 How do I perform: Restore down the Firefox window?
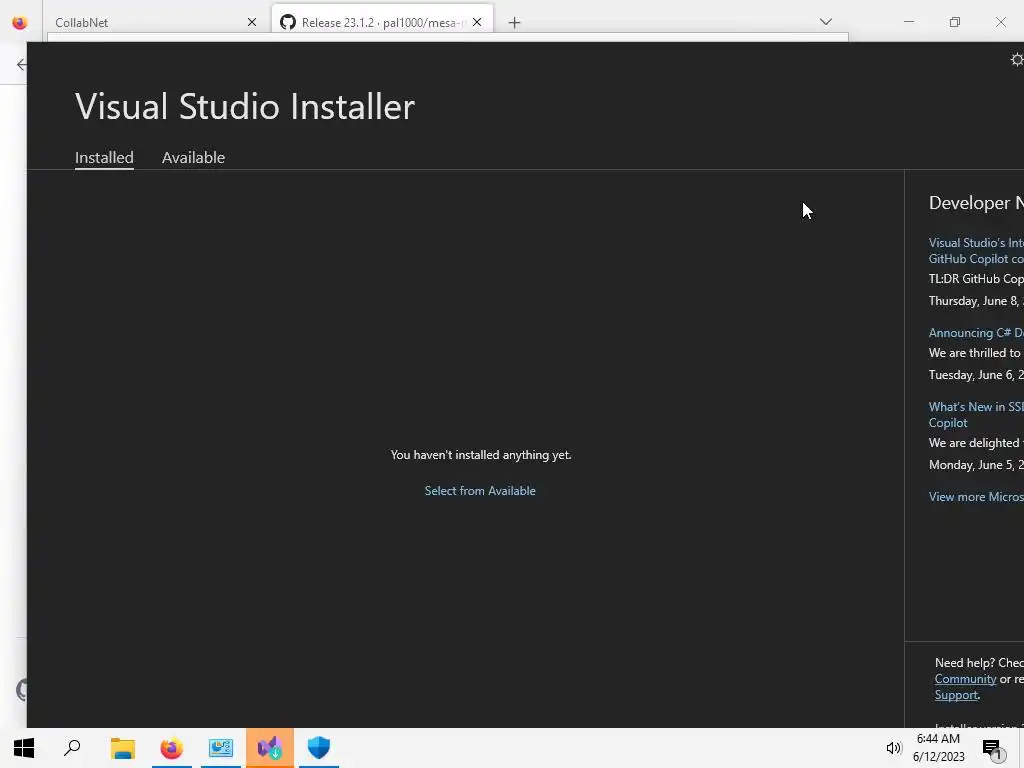coord(955,22)
